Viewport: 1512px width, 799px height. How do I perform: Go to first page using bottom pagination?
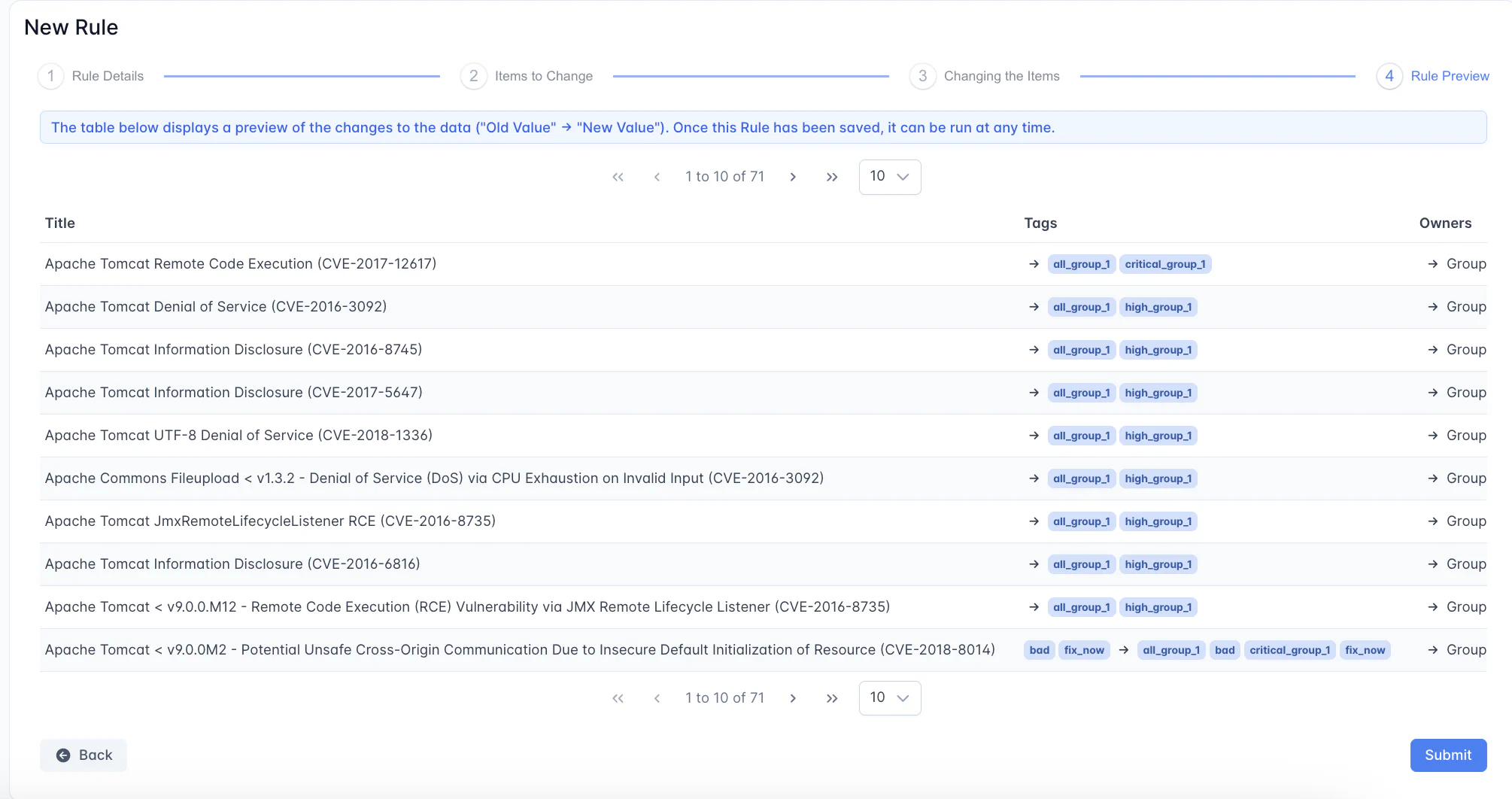(618, 698)
